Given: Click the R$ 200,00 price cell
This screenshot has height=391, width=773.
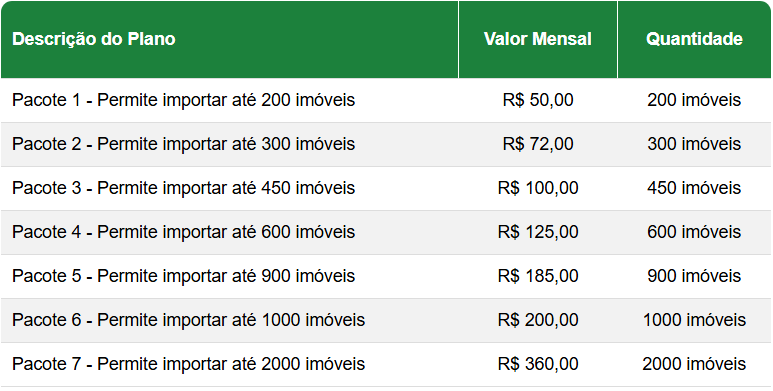Looking at the screenshot, I should (x=538, y=320).
